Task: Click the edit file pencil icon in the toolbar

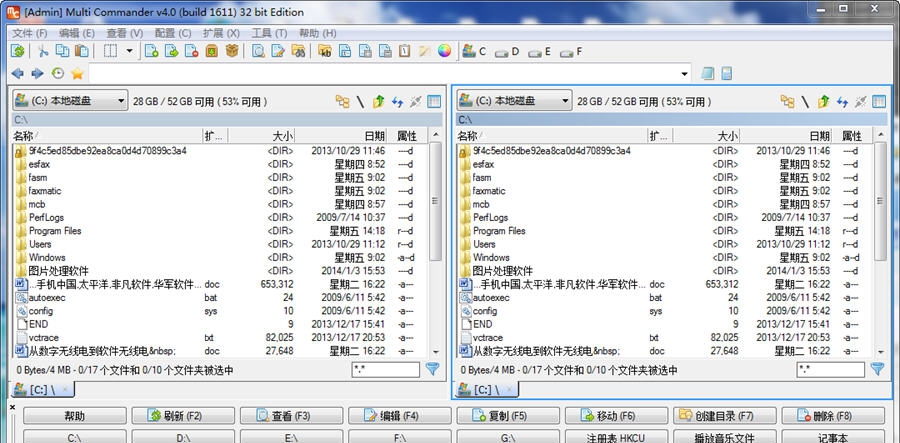Action: 278,51
